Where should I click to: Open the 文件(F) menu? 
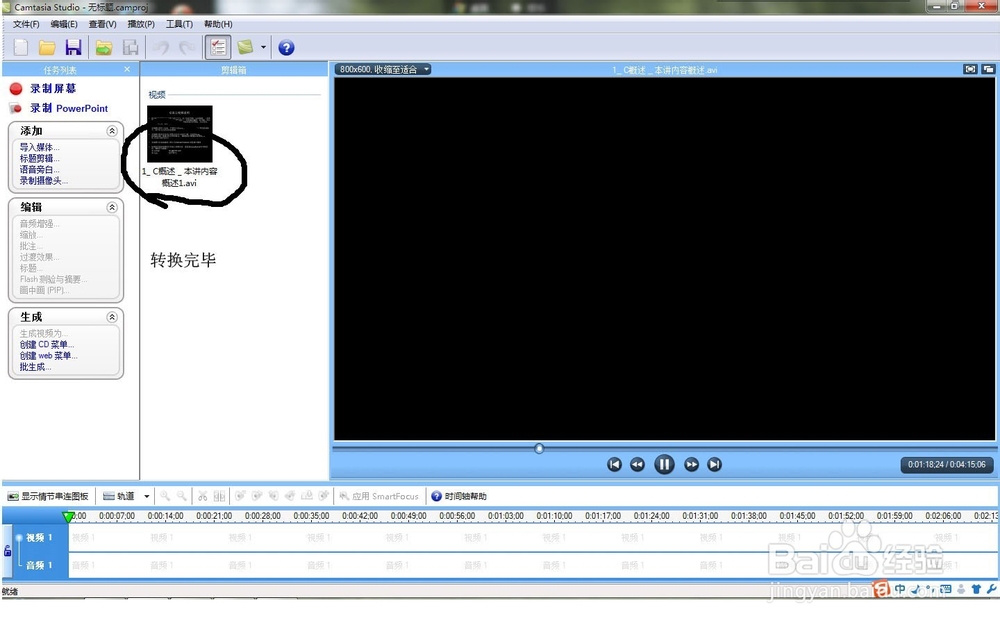pyautogui.click(x=26, y=24)
